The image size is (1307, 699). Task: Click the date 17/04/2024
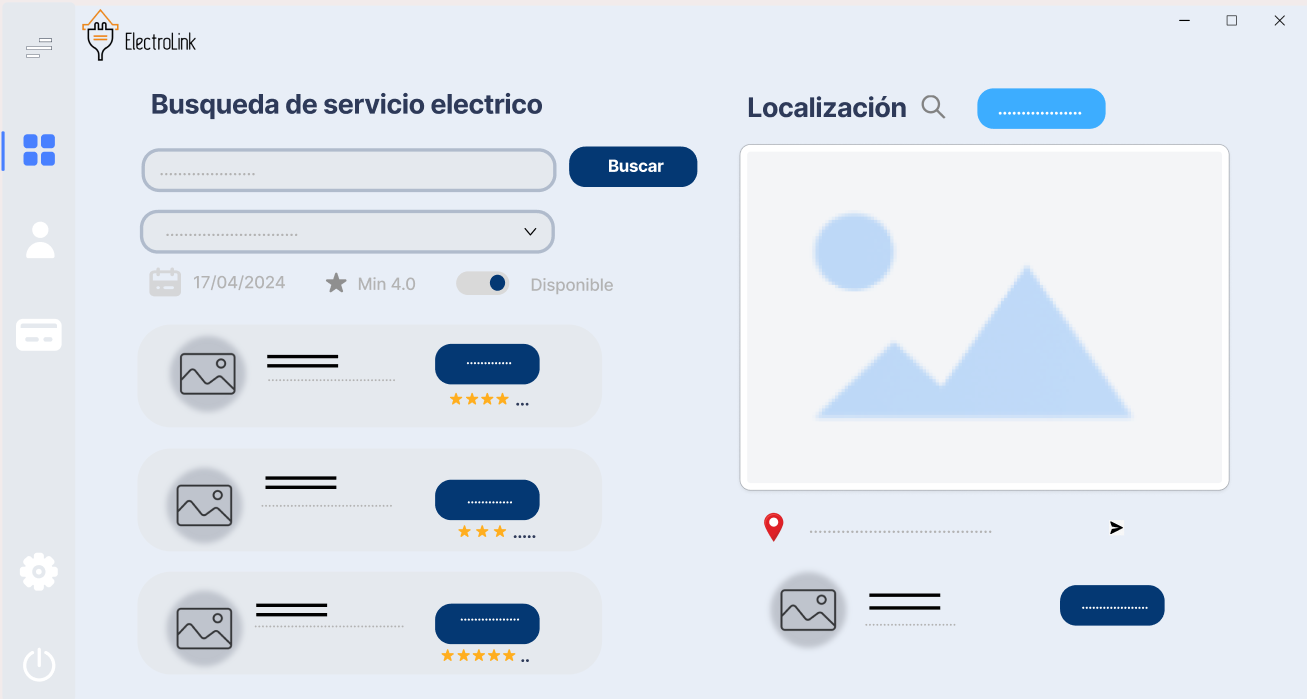click(239, 283)
